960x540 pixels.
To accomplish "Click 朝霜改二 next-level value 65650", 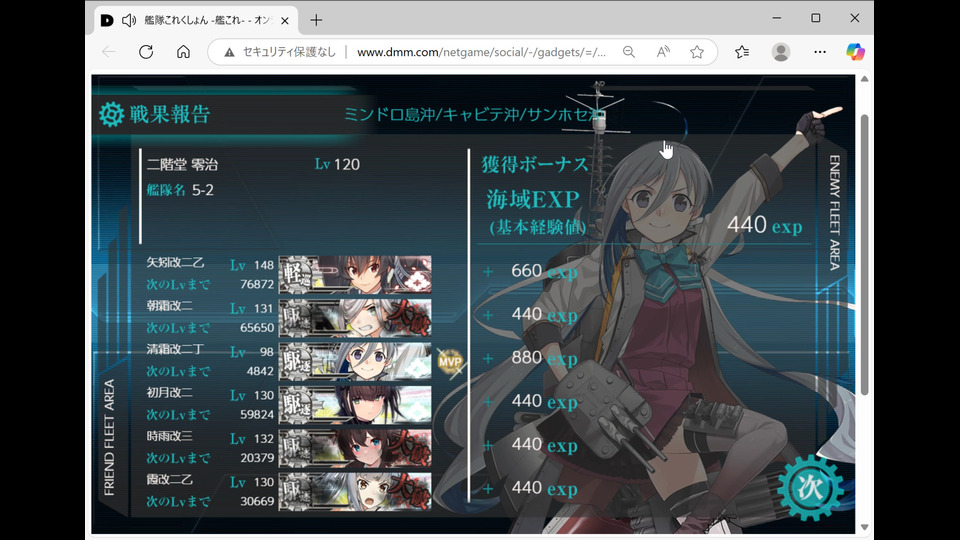I will coord(257,328).
